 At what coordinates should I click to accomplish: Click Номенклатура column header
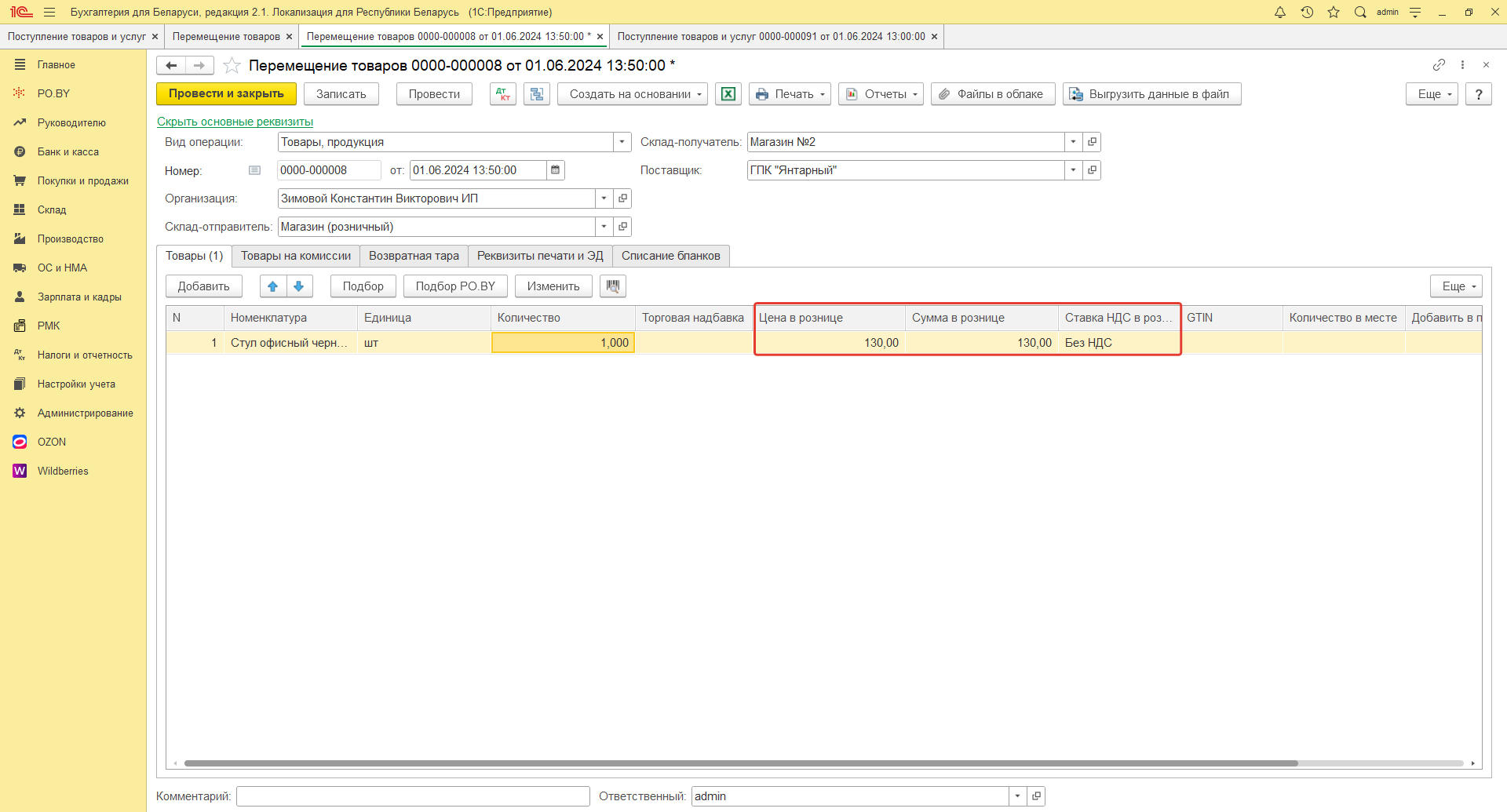click(290, 318)
